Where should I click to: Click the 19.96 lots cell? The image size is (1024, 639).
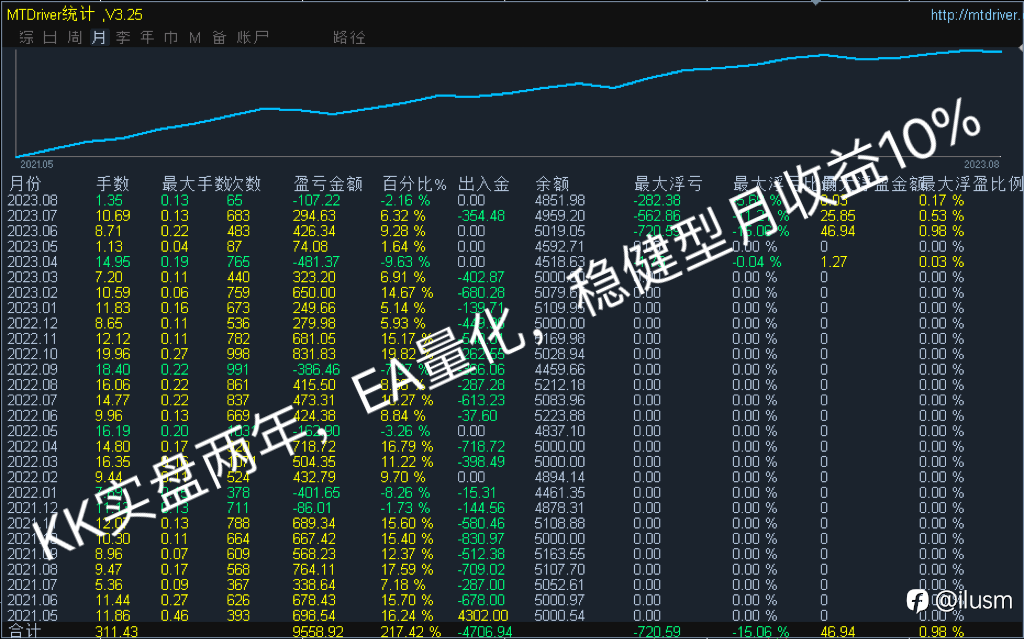coord(112,354)
